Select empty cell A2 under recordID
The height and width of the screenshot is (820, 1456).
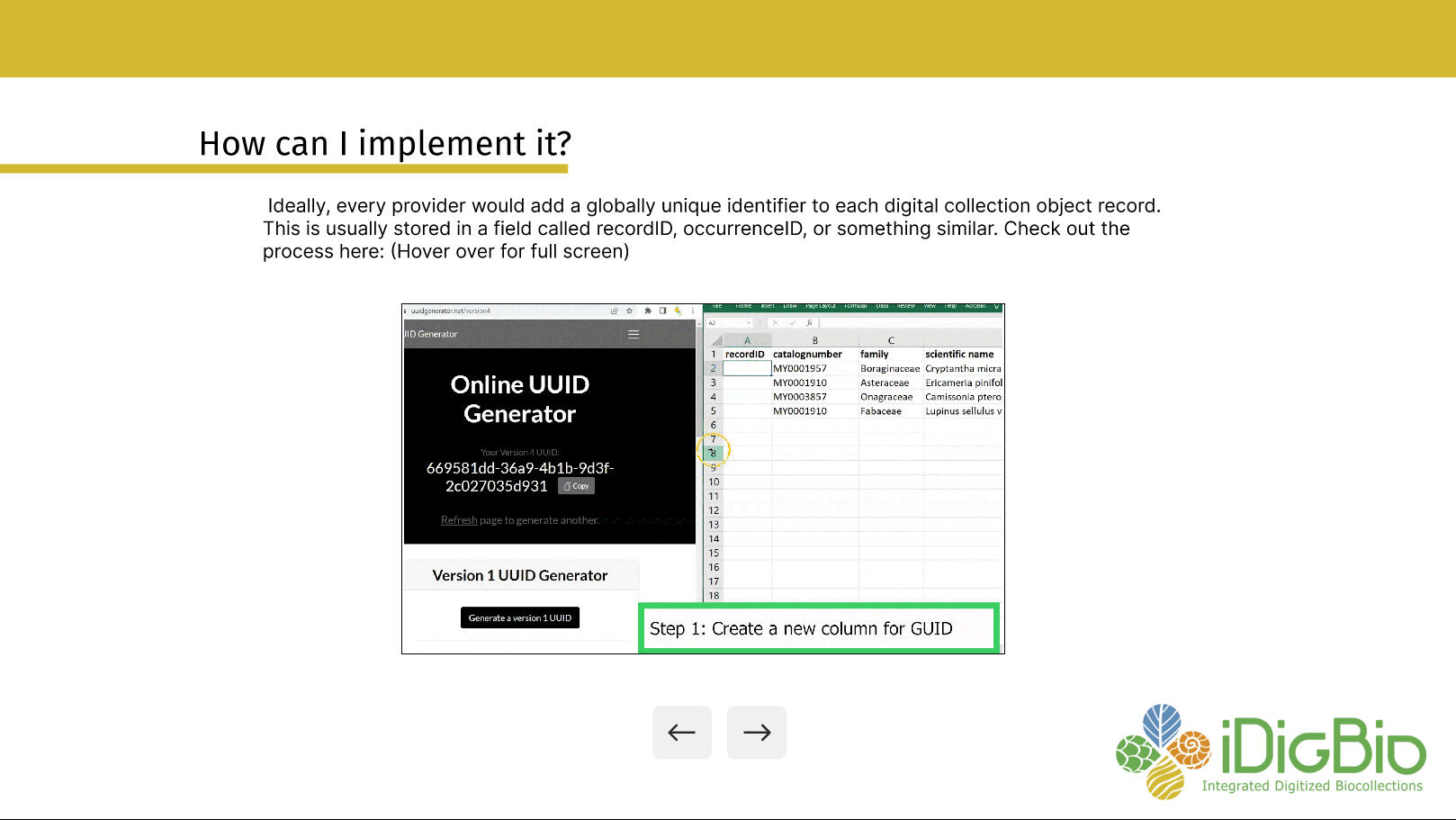(747, 369)
